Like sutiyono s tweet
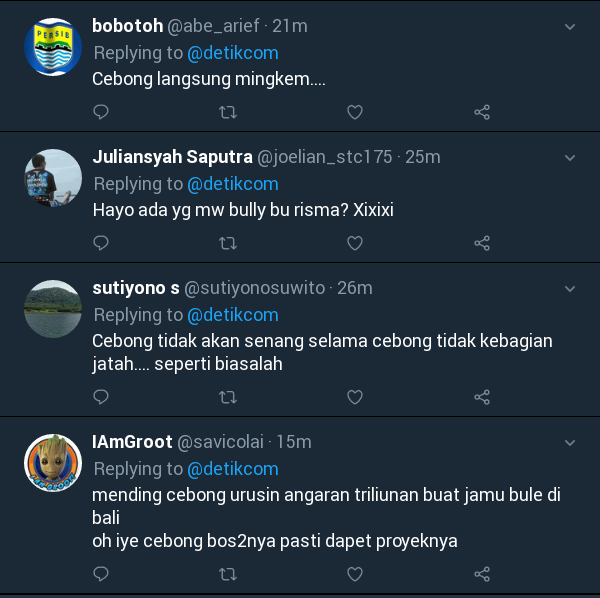Screen dimensions: 600x598 (x=355, y=397)
